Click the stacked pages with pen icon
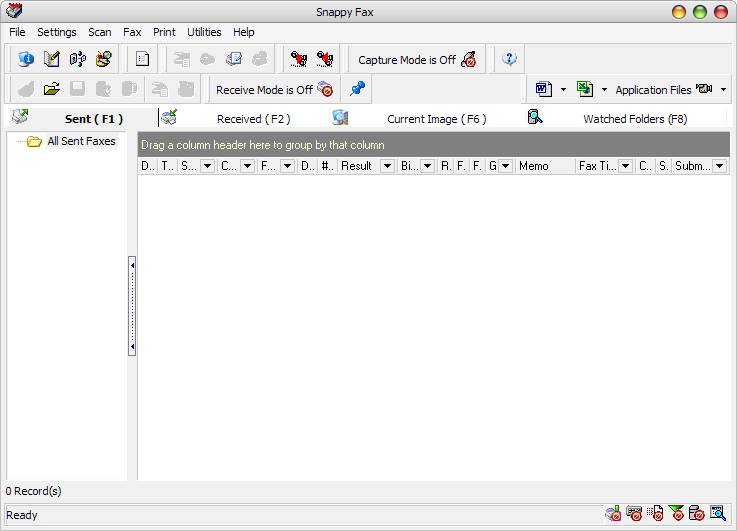The width and height of the screenshot is (737, 531). (234, 59)
